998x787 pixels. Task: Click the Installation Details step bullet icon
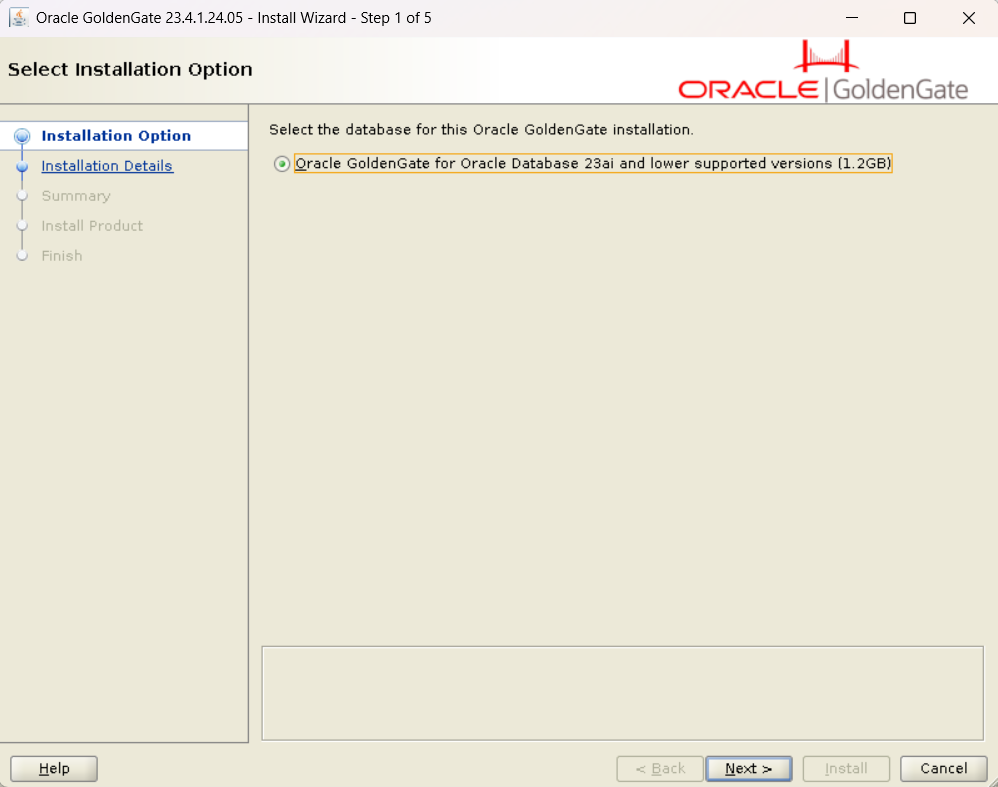(22, 167)
